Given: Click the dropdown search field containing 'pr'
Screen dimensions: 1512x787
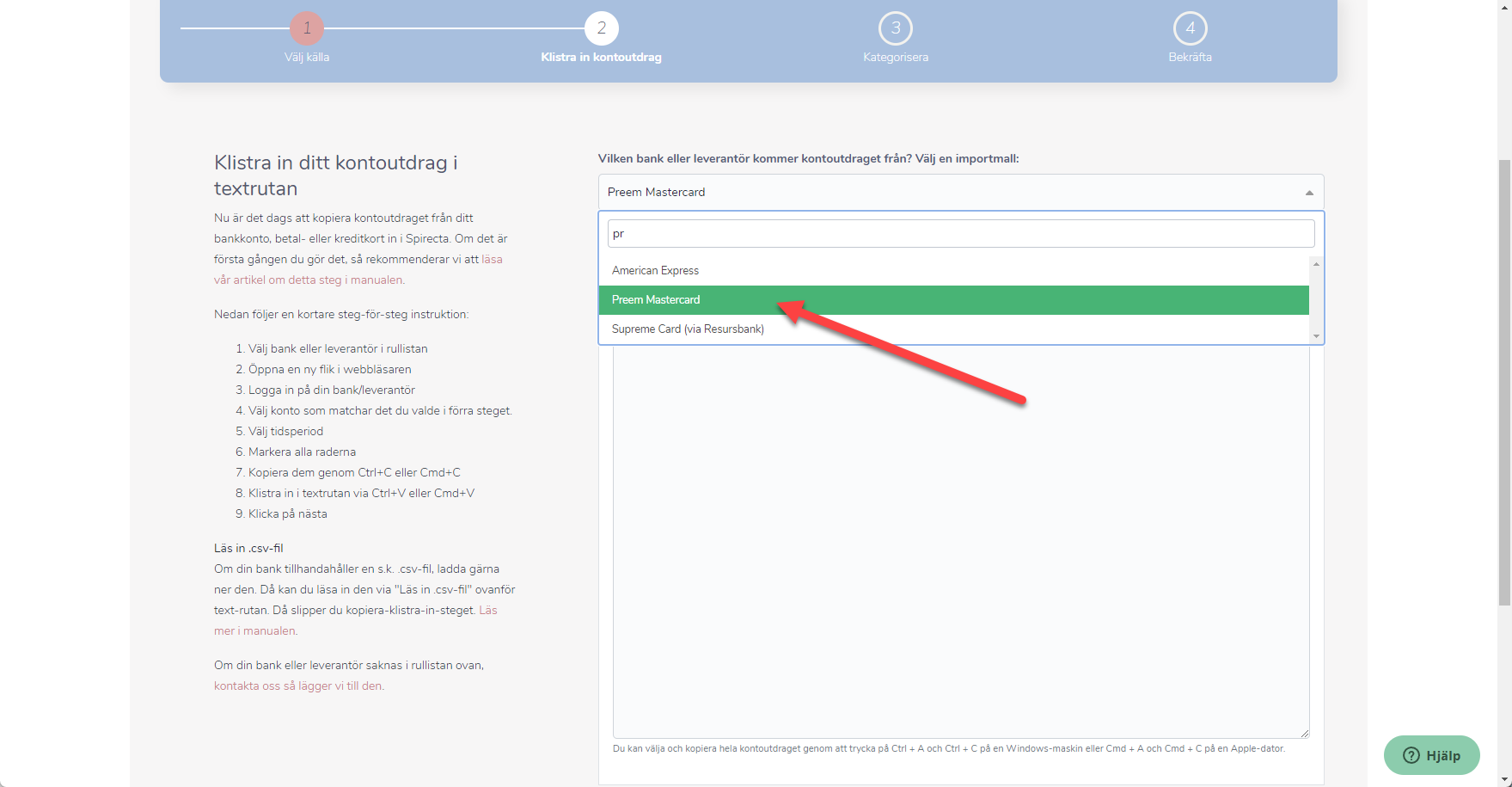Looking at the screenshot, I should 961,234.
